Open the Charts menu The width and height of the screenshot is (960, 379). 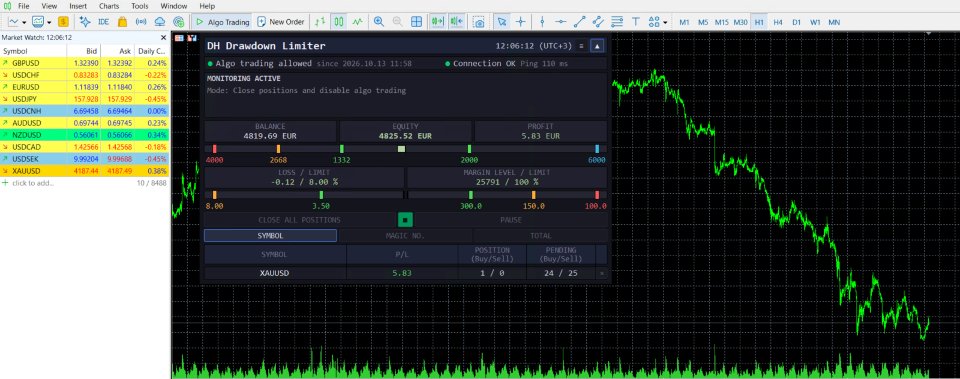(109, 6)
